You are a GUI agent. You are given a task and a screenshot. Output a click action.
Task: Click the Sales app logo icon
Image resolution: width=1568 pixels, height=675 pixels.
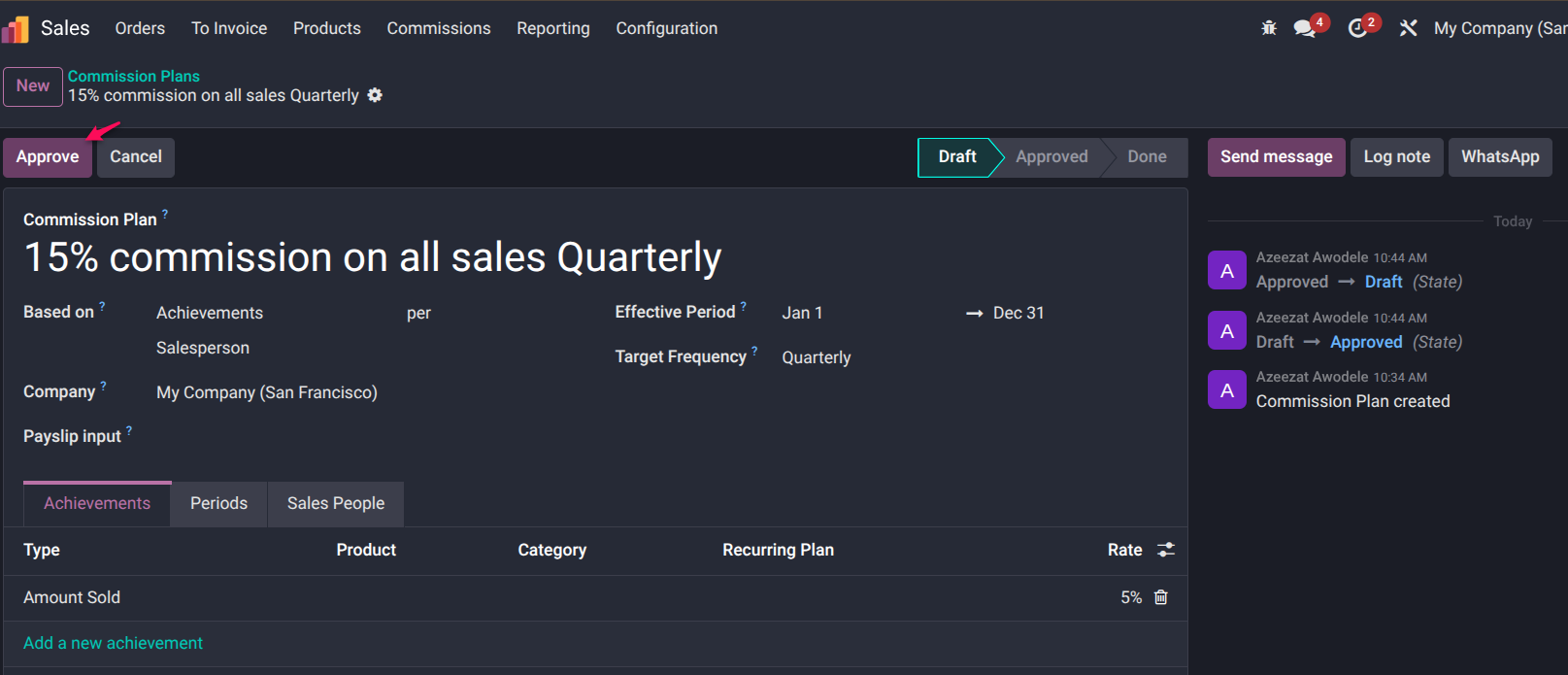16,29
